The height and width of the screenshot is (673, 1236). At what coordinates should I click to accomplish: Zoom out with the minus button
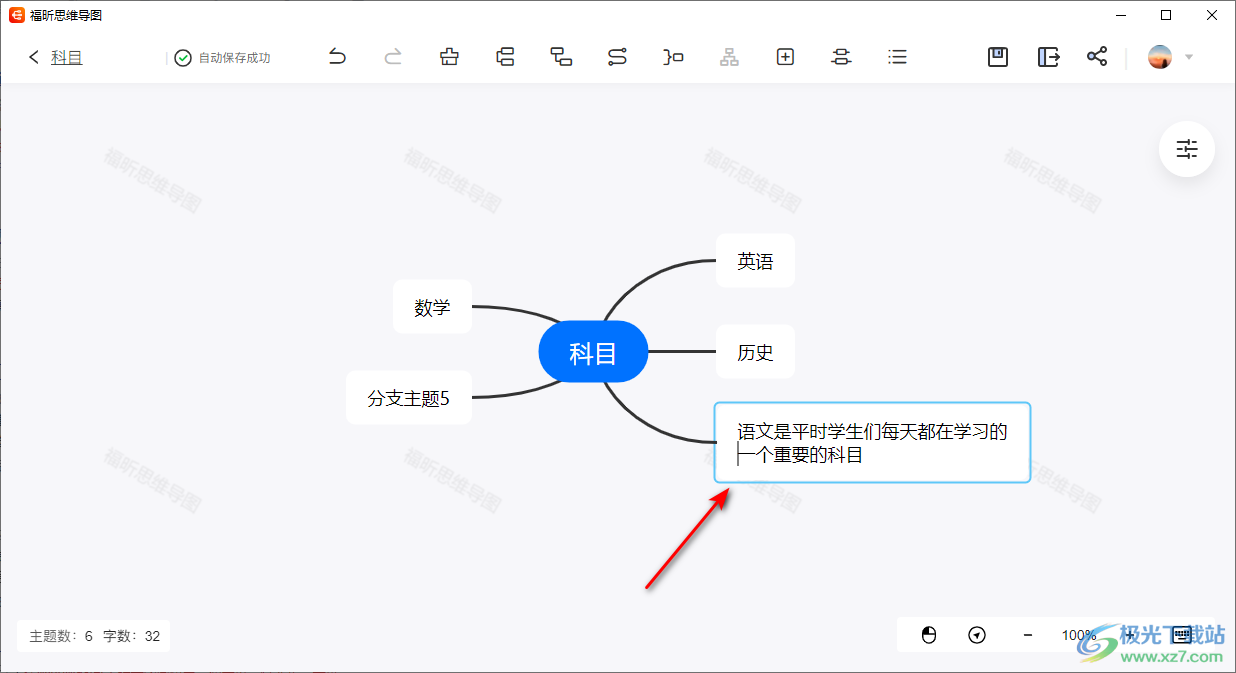pos(1028,635)
